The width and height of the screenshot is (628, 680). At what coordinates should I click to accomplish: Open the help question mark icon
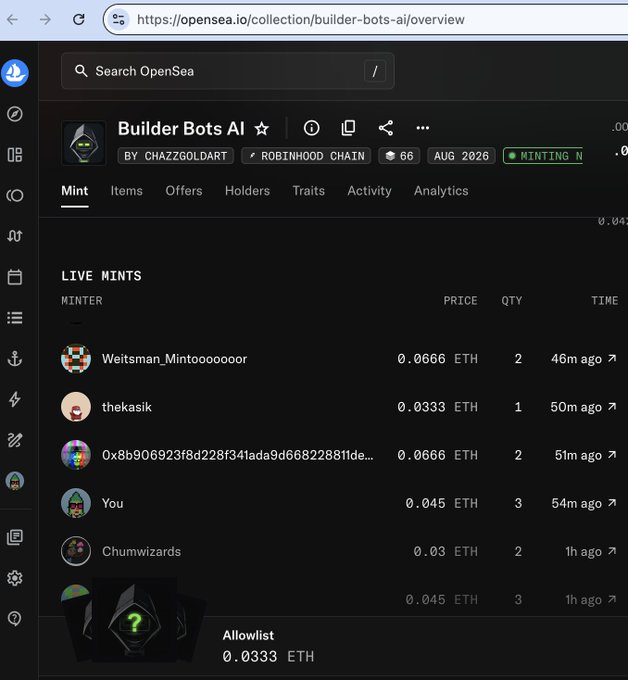coord(15,618)
